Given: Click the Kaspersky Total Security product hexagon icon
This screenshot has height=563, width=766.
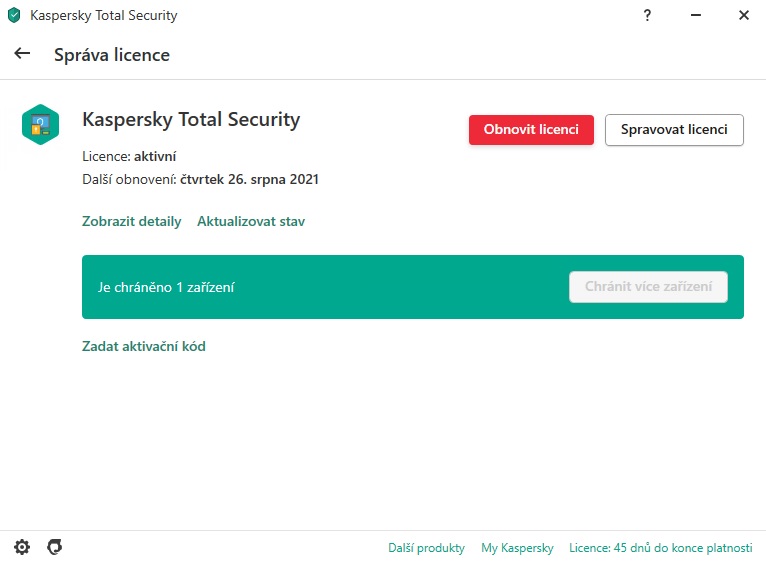Looking at the screenshot, I should pos(41,124).
